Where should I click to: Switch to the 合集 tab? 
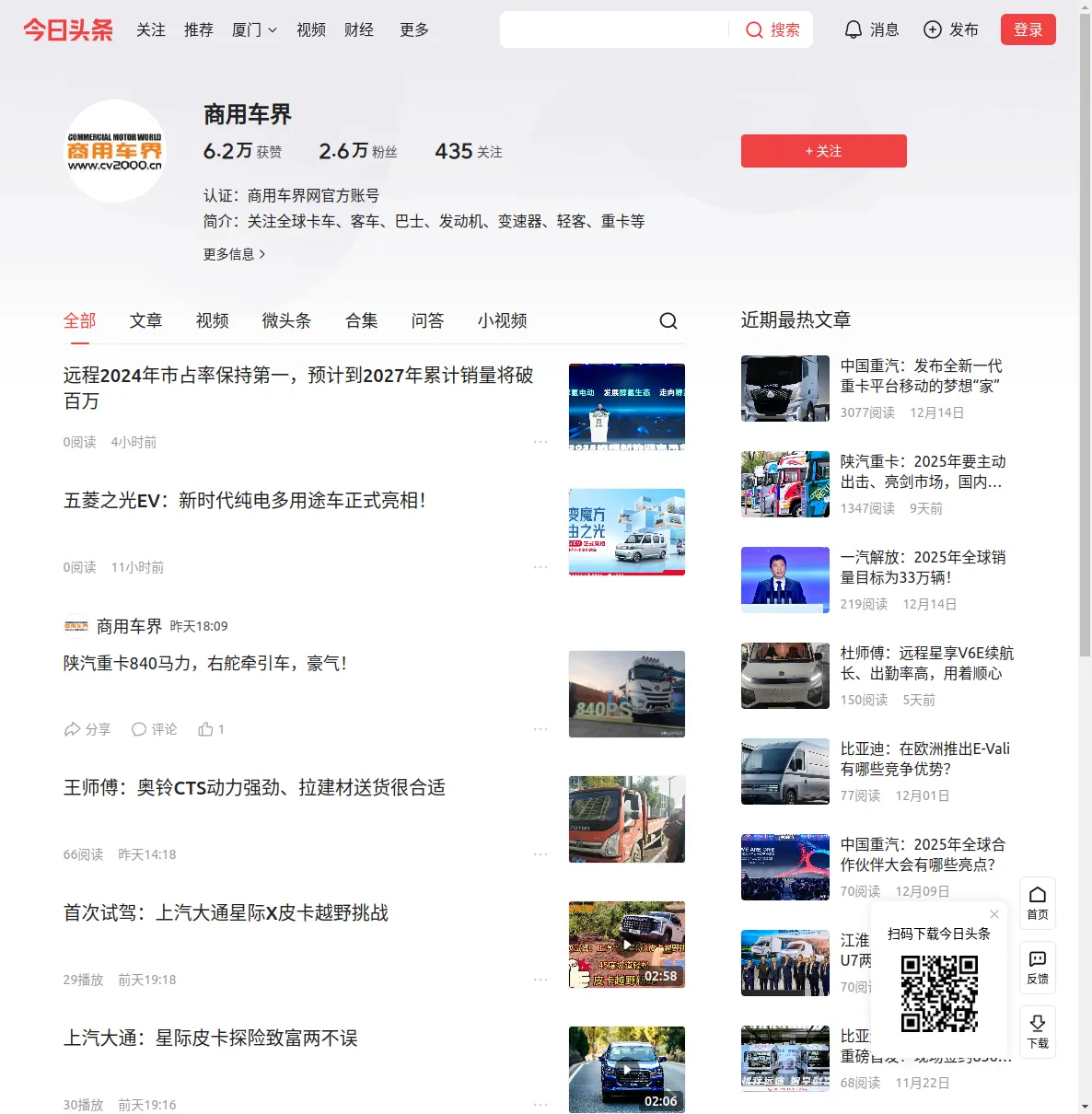pyautogui.click(x=362, y=320)
